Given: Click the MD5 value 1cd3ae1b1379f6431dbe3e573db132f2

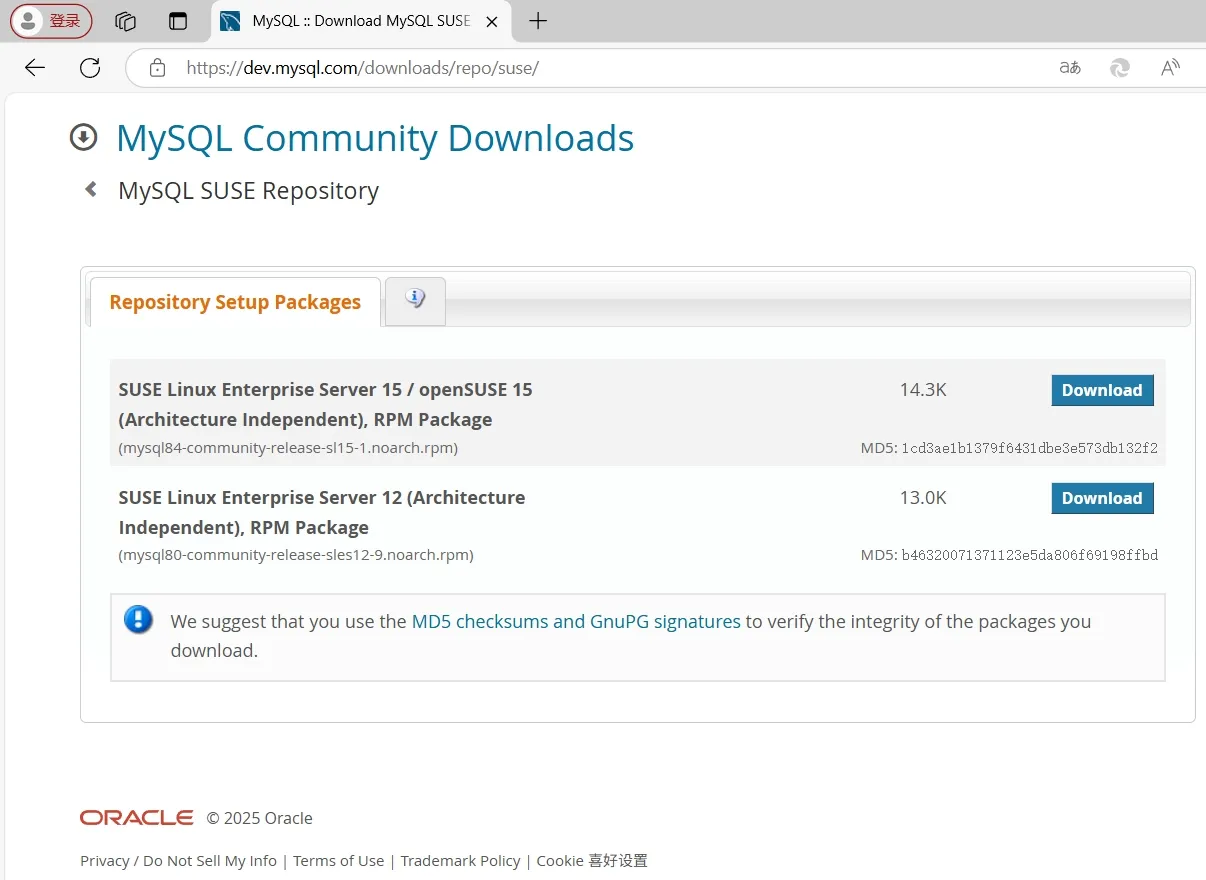Looking at the screenshot, I should tap(1029, 448).
